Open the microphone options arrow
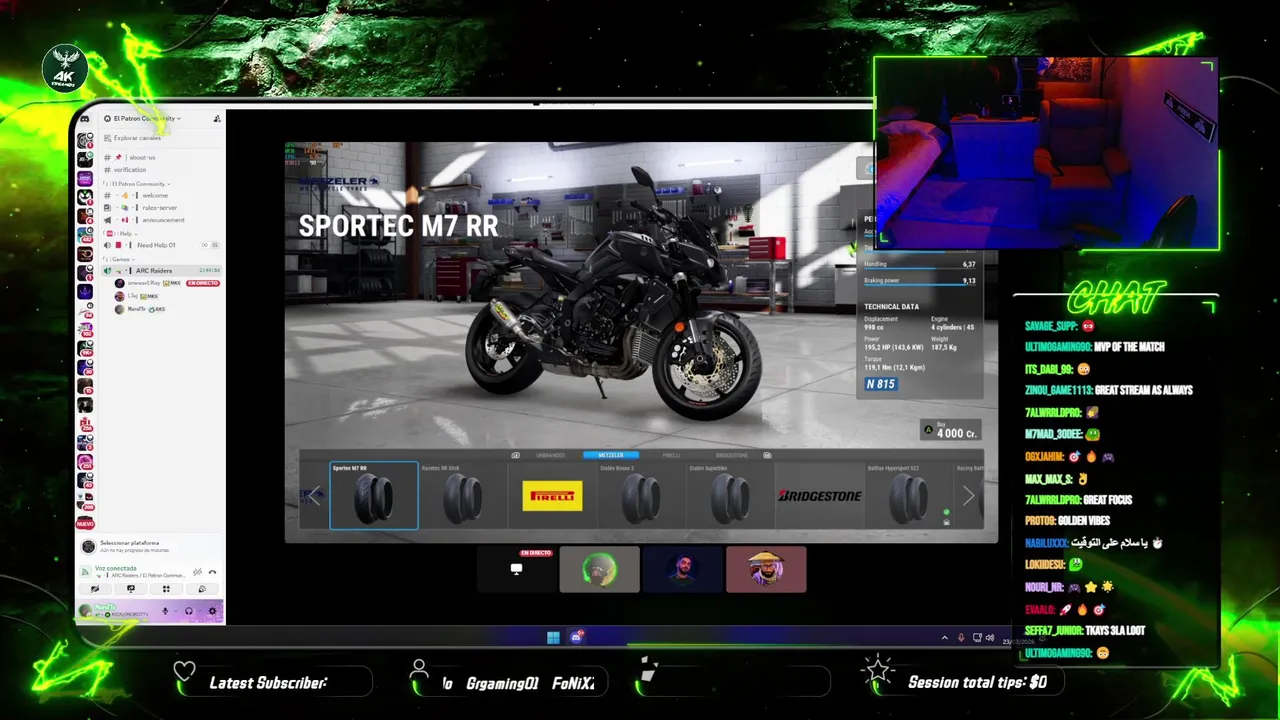 pyautogui.click(x=176, y=611)
